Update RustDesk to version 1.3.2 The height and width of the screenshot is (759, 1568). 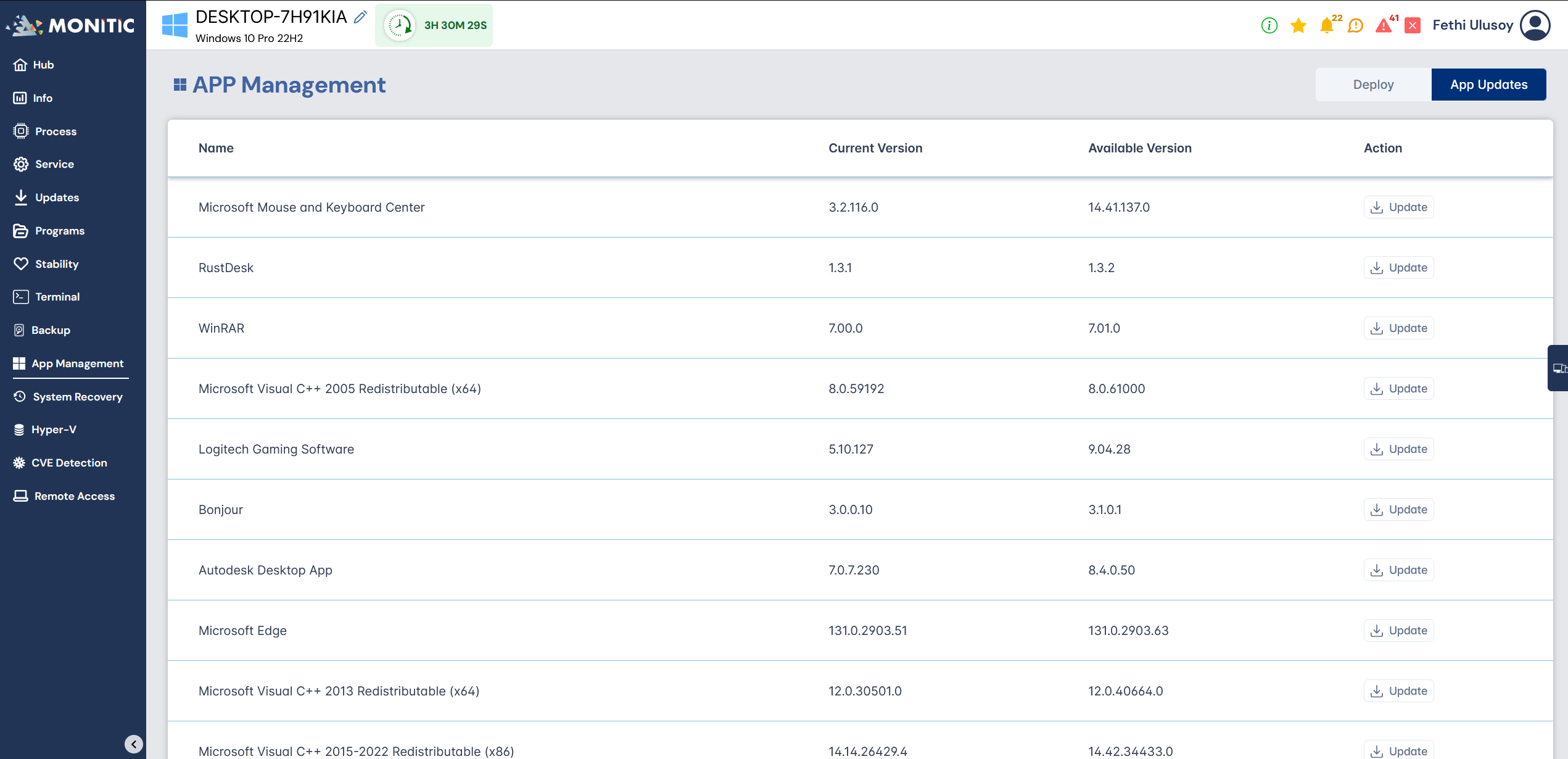point(1398,268)
